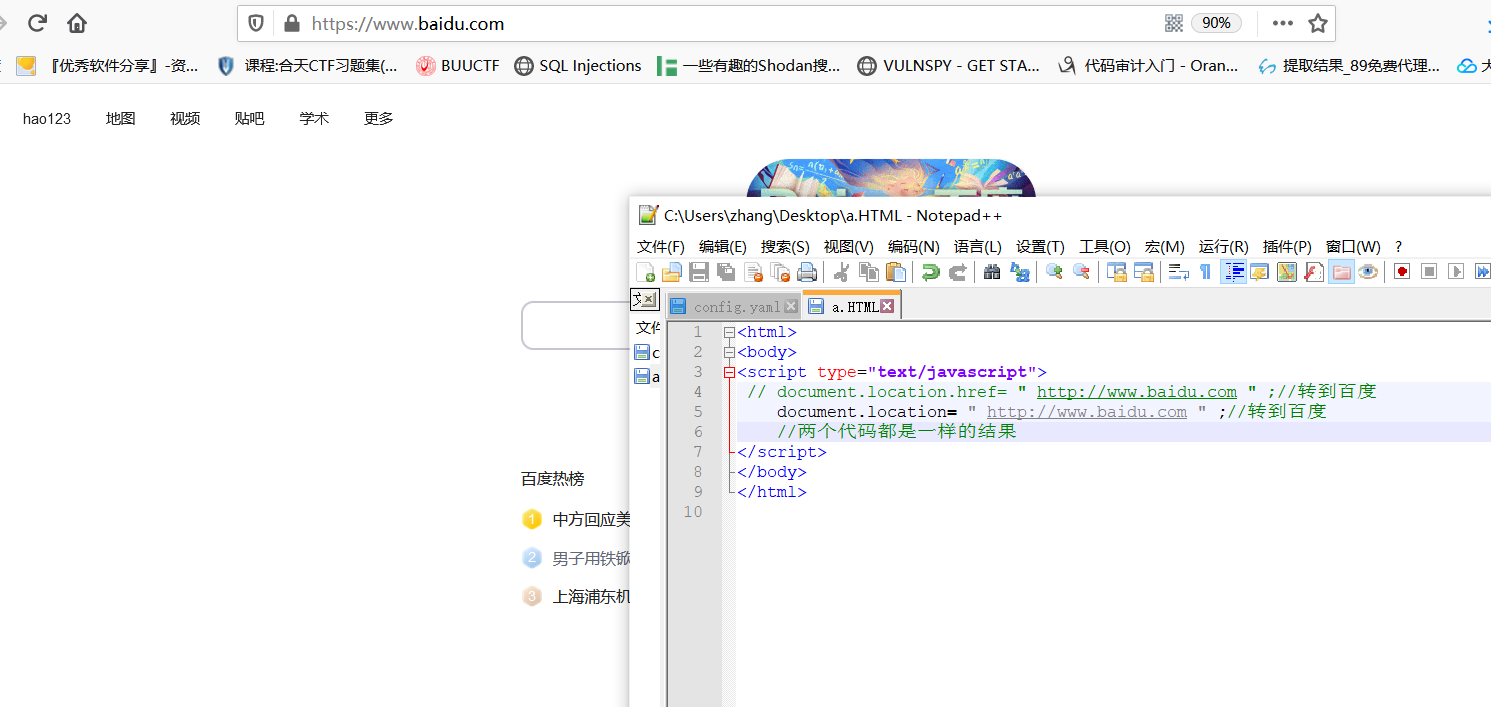Click the Open file folder icon
1491x707 pixels.
pyautogui.click(x=672, y=272)
